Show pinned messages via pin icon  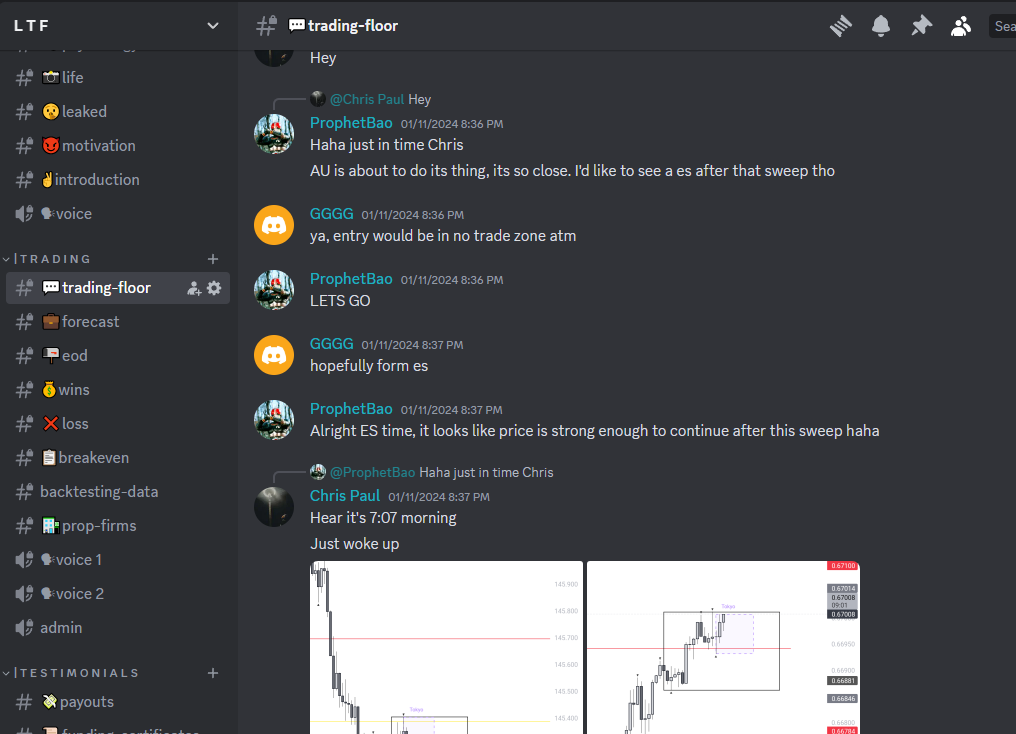pos(921,26)
